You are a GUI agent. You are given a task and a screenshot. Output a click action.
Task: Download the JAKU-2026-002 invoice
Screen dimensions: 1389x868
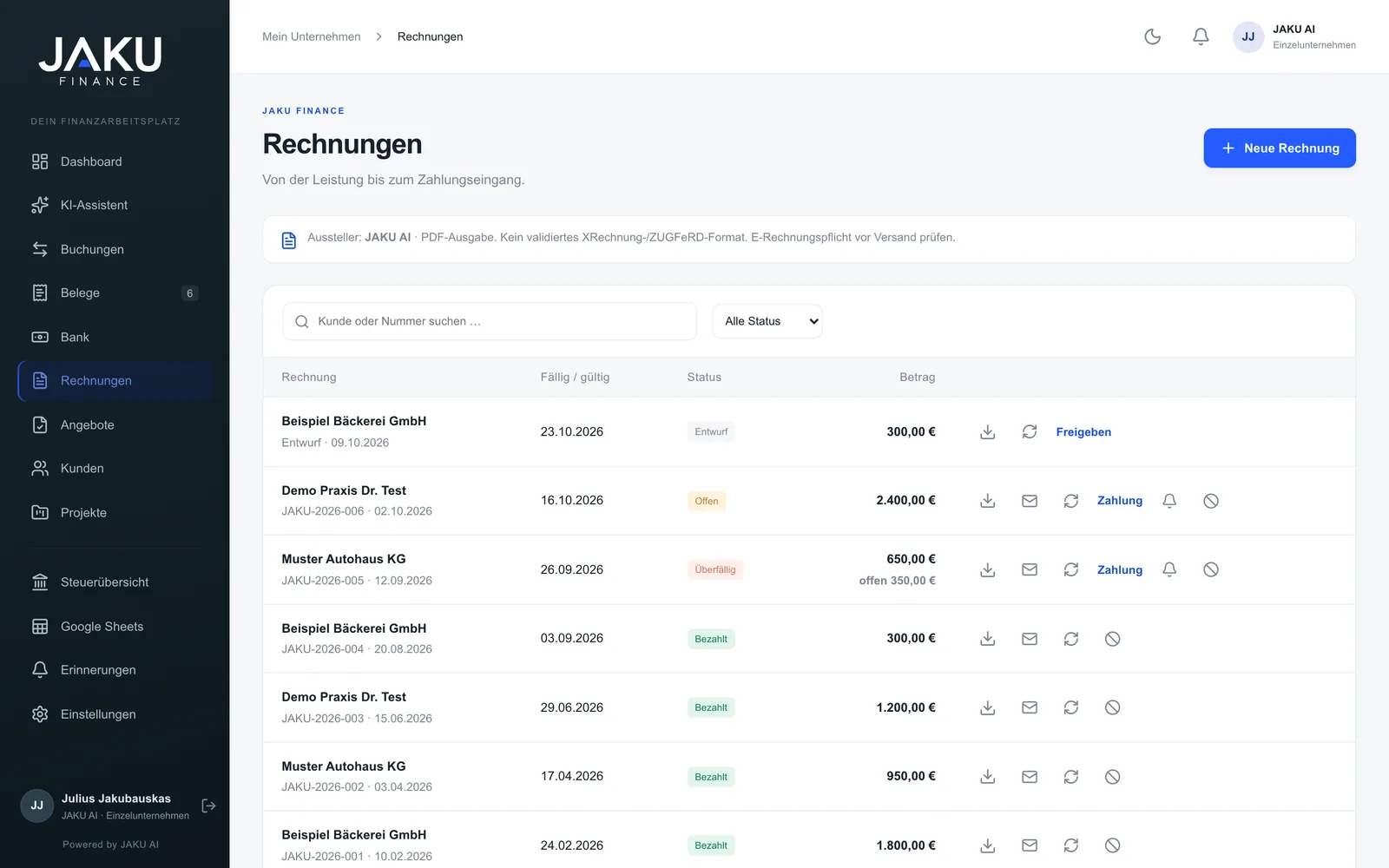(988, 777)
